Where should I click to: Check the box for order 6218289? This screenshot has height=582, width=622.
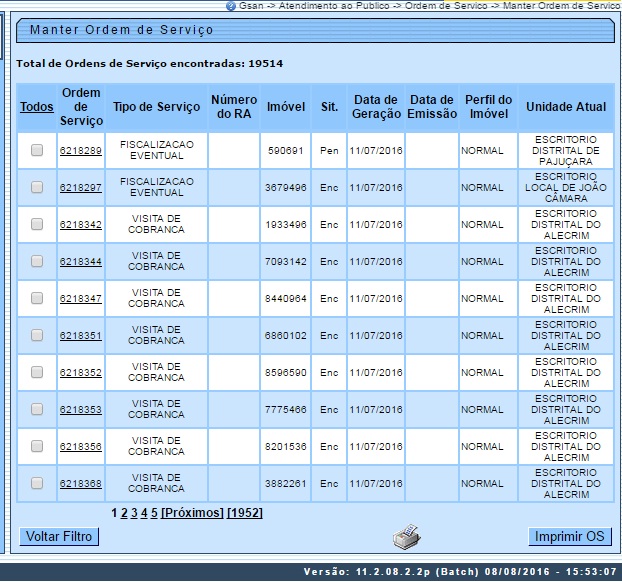pyautogui.click(x=37, y=150)
